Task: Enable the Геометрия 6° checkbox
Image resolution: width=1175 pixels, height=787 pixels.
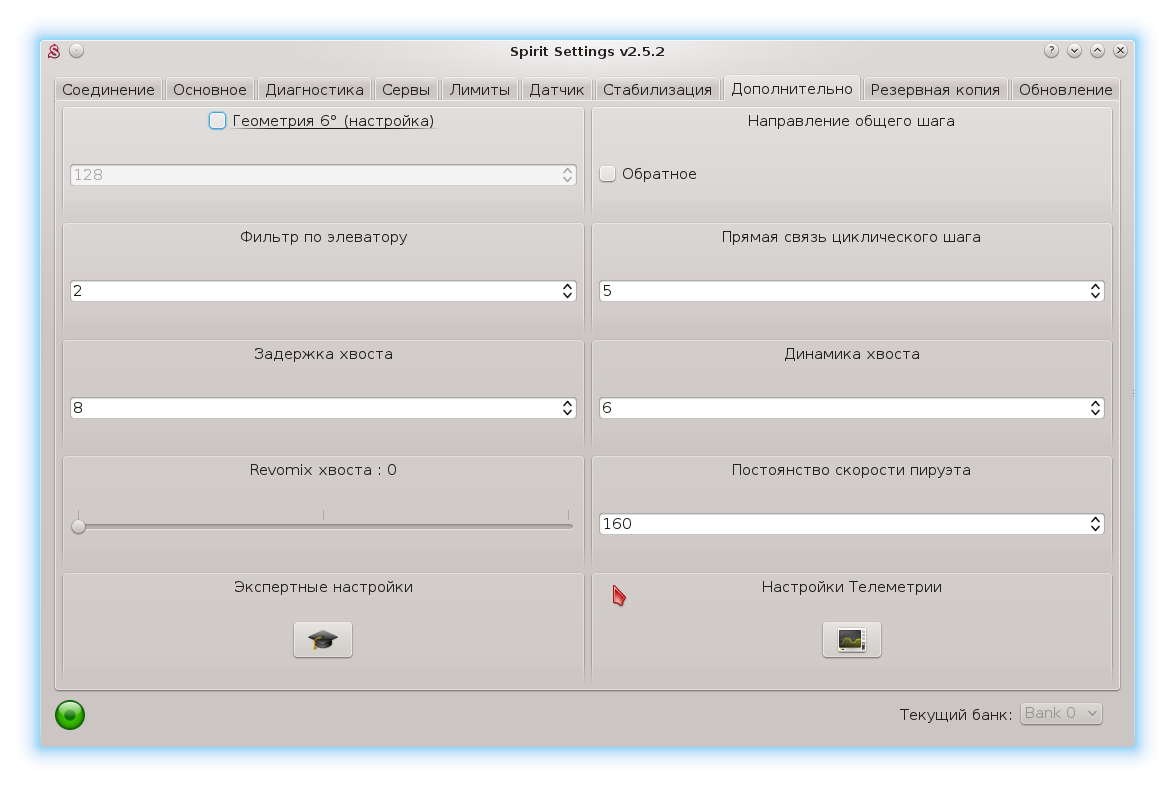Action: [x=218, y=121]
